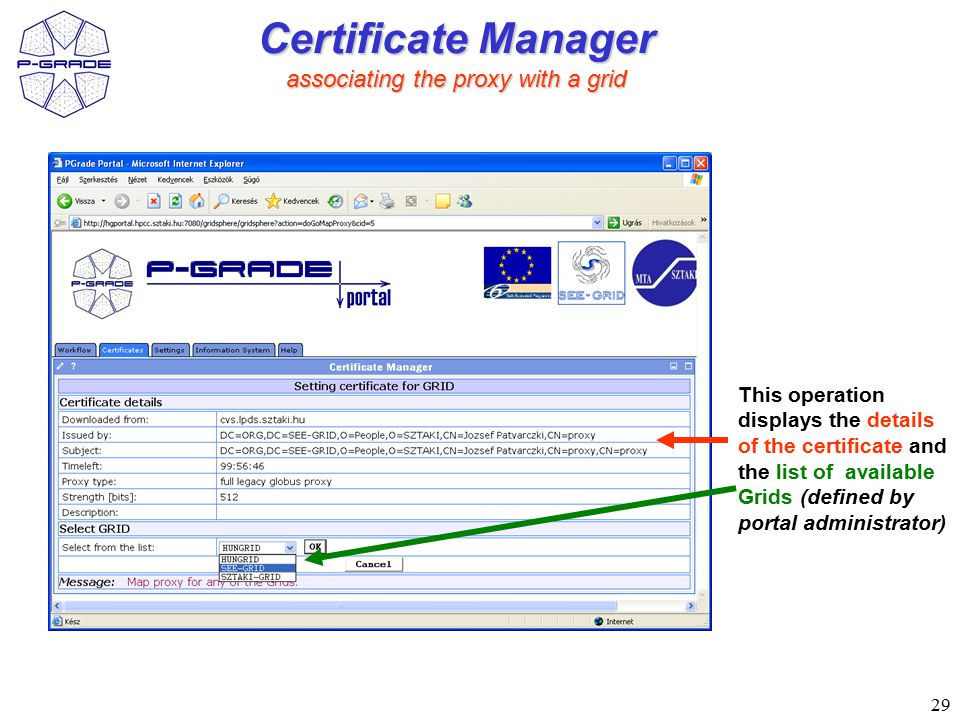Click the greyed Edit toolbar icon
Image resolution: width=960 pixels, height=720 pixels.
pyautogui.click(x=411, y=201)
